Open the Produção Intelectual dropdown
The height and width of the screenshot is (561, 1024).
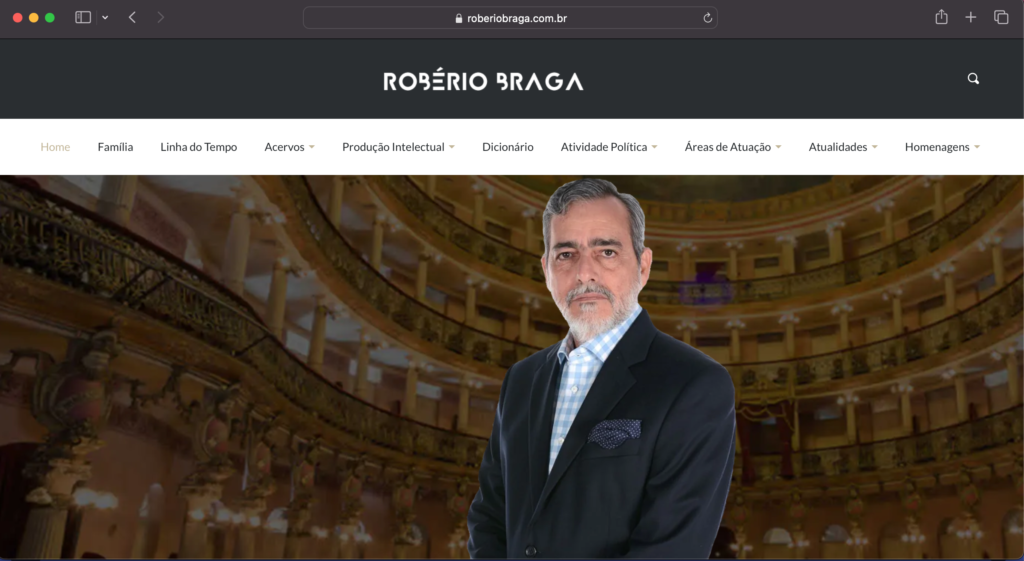point(398,147)
